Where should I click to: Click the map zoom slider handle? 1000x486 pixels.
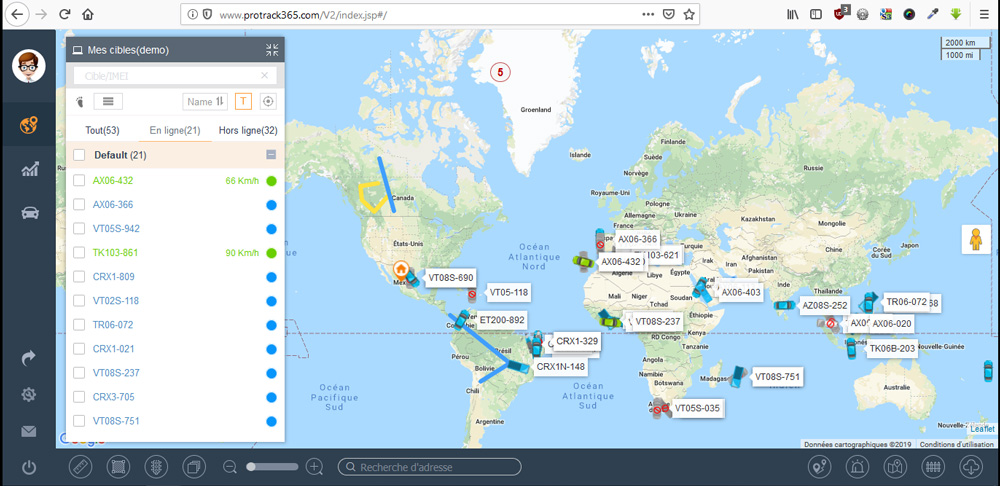(251, 467)
